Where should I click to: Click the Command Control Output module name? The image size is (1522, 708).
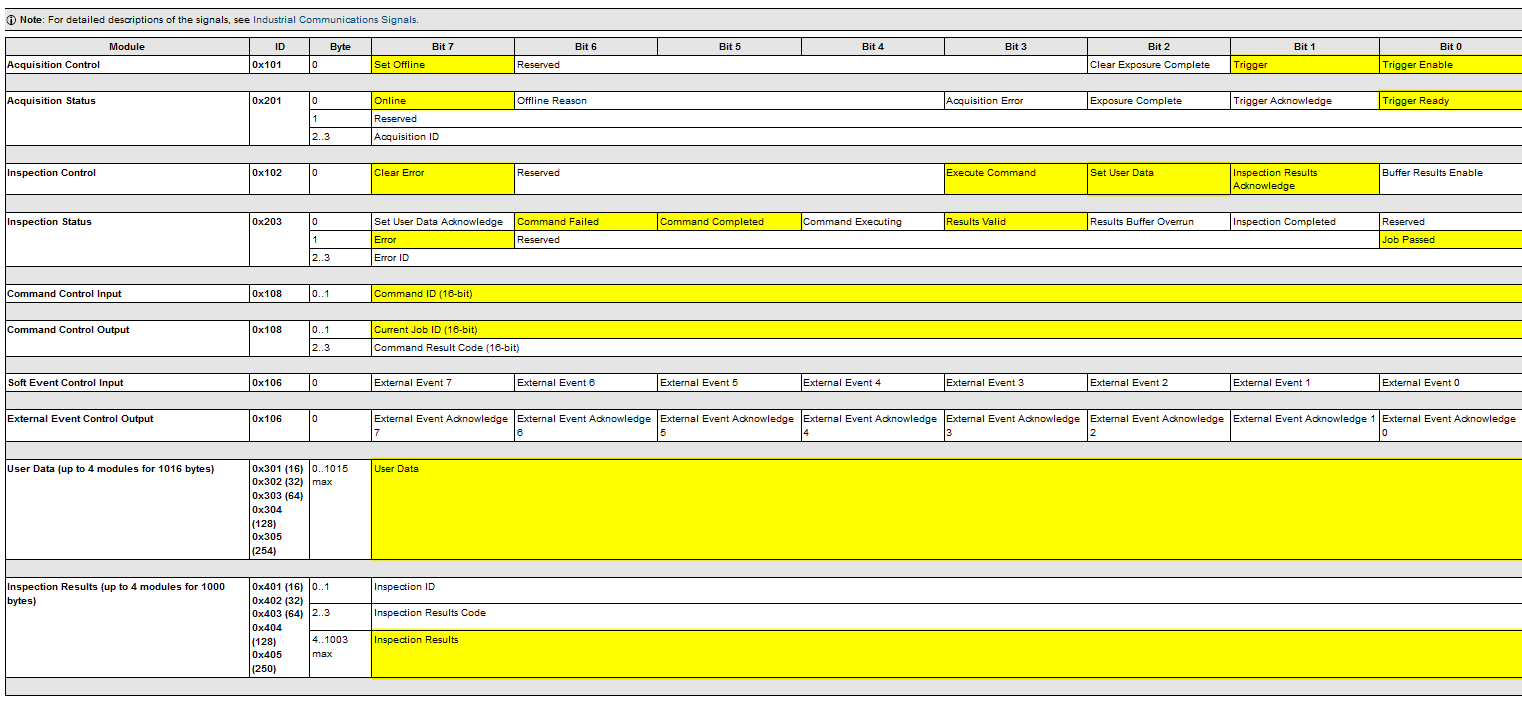click(68, 330)
